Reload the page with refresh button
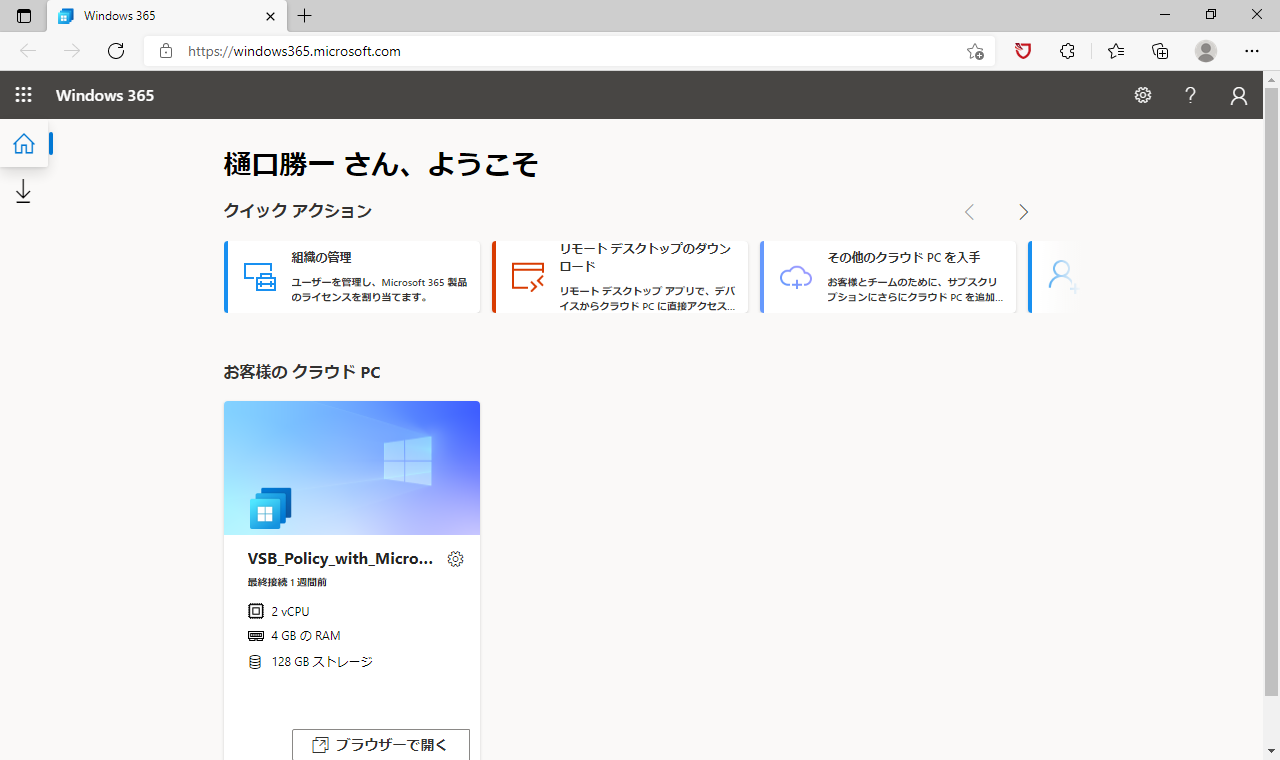This screenshot has height=760, width=1280. pyautogui.click(x=116, y=51)
